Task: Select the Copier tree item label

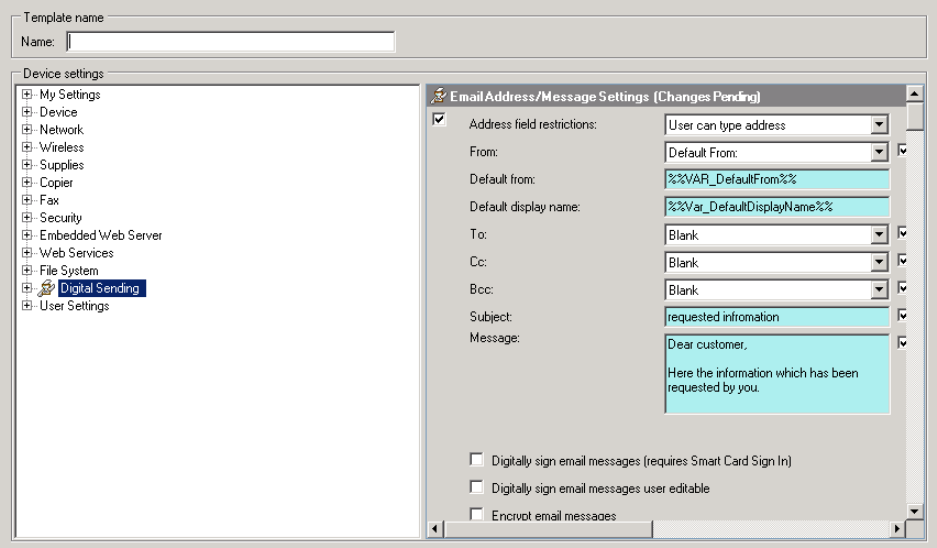Action: pyautogui.click(x=56, y=182)
